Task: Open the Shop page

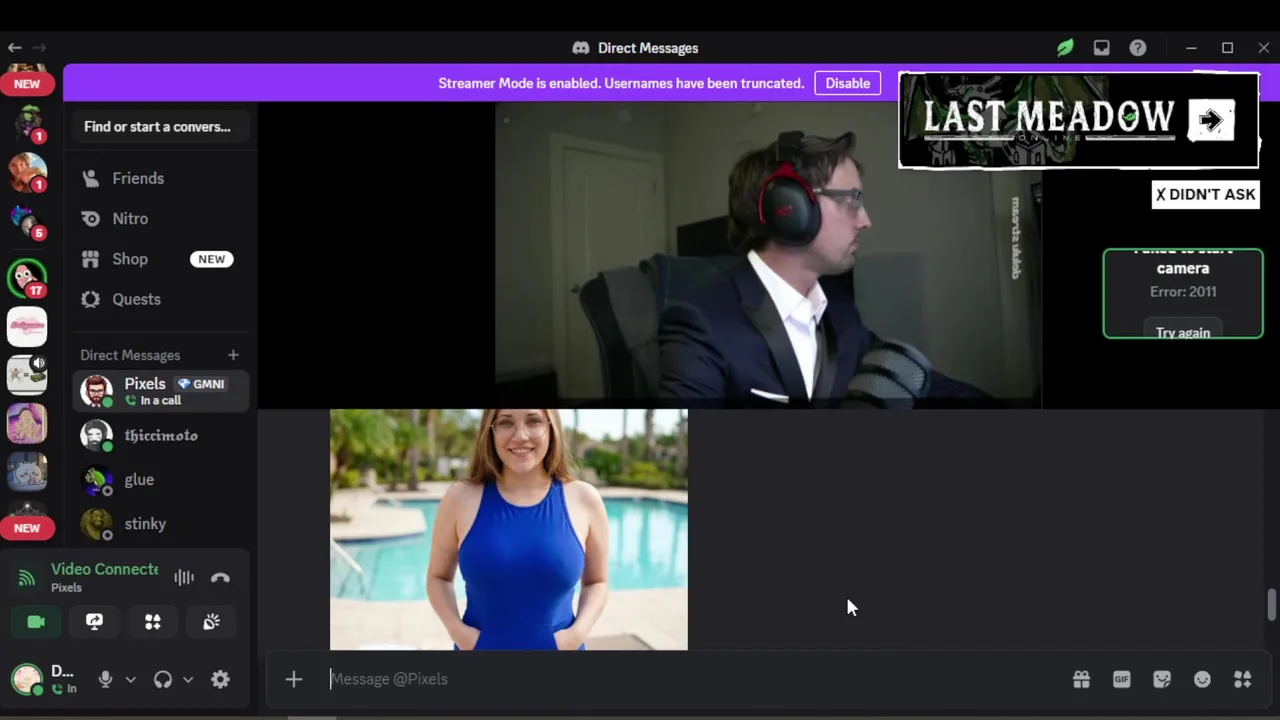Action: click(160, 259)
